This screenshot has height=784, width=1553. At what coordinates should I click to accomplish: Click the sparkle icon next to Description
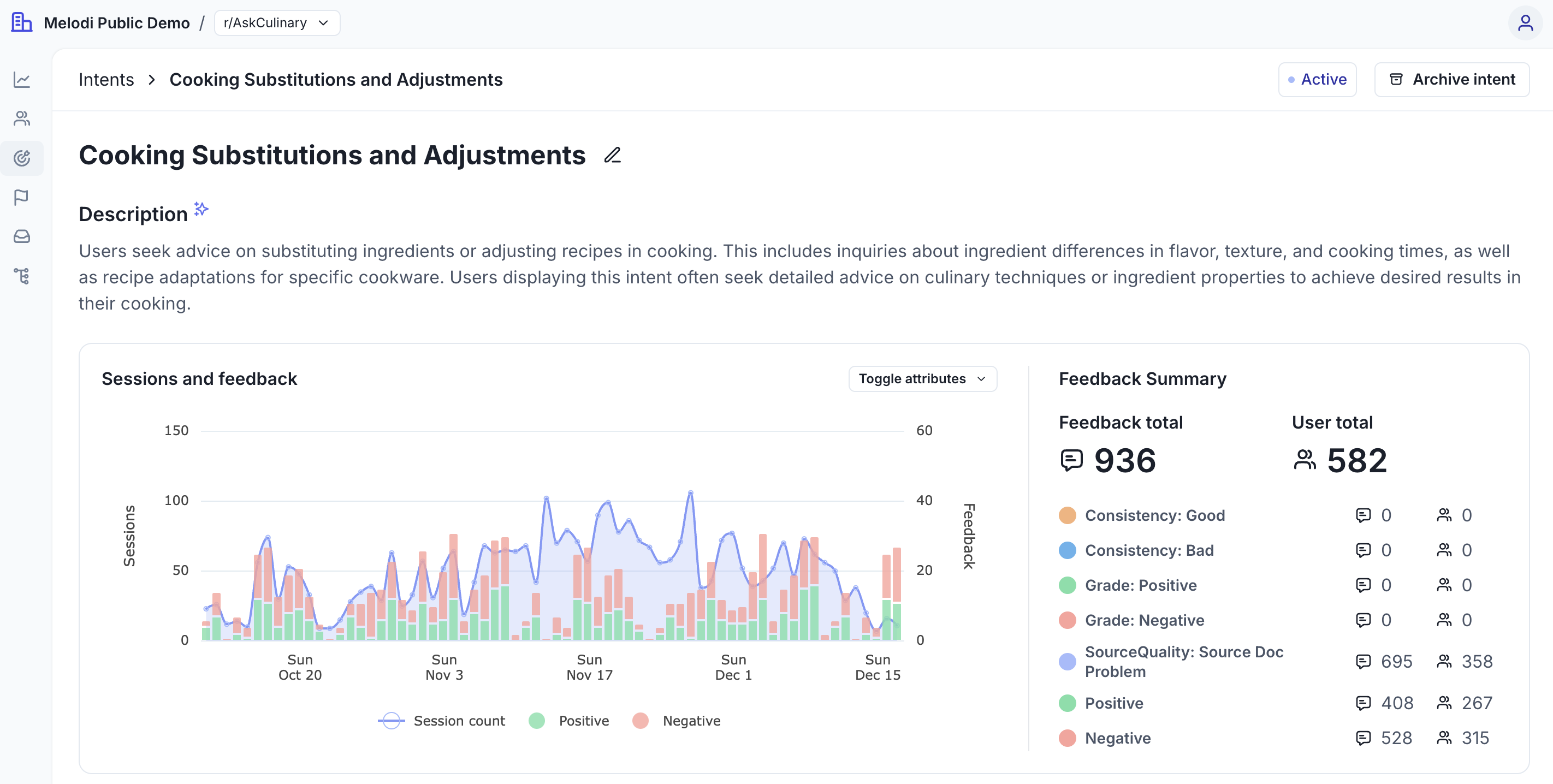(200, 210)
